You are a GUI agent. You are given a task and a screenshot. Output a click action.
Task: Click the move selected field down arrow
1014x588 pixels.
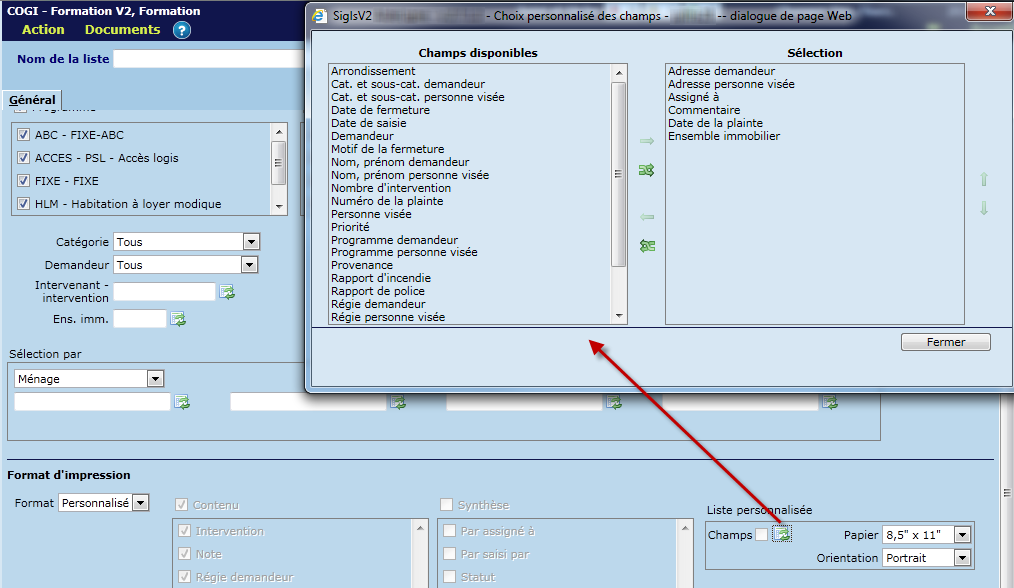click(x=983, y=208)
